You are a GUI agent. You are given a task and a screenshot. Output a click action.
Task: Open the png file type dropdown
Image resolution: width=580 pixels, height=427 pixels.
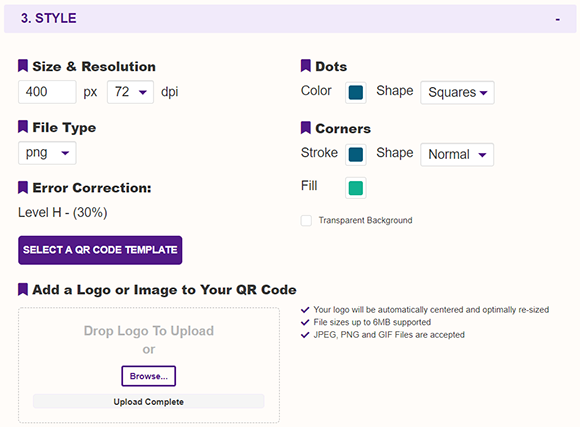point(47,153)
